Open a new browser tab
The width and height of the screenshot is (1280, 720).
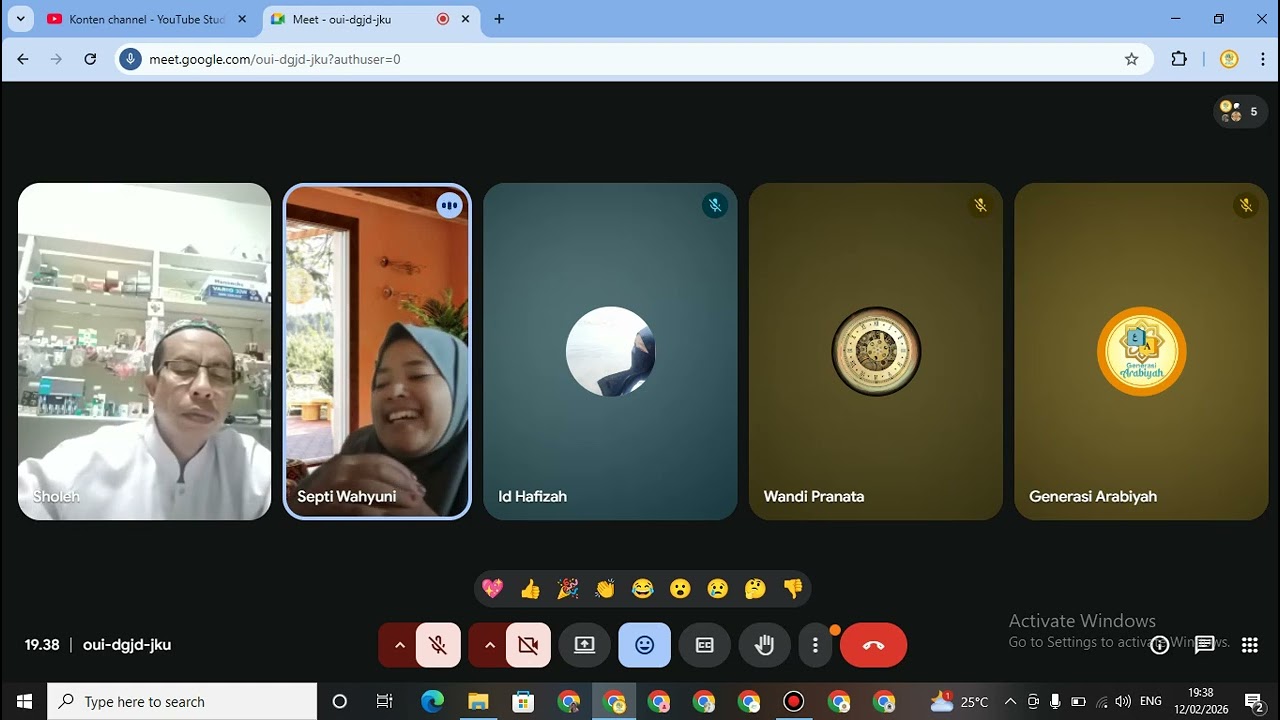point(499,19)
